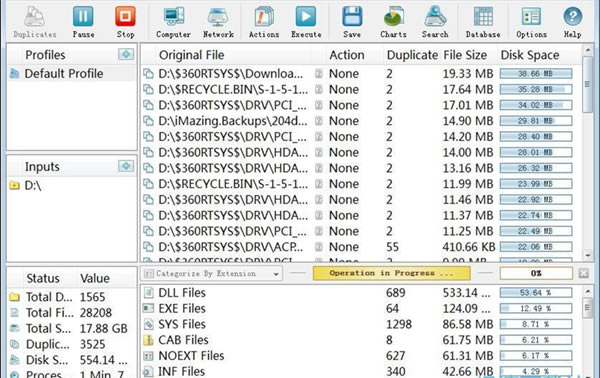Click the Execute toolbar icon

pyautogui.click(x=306, y=22)
